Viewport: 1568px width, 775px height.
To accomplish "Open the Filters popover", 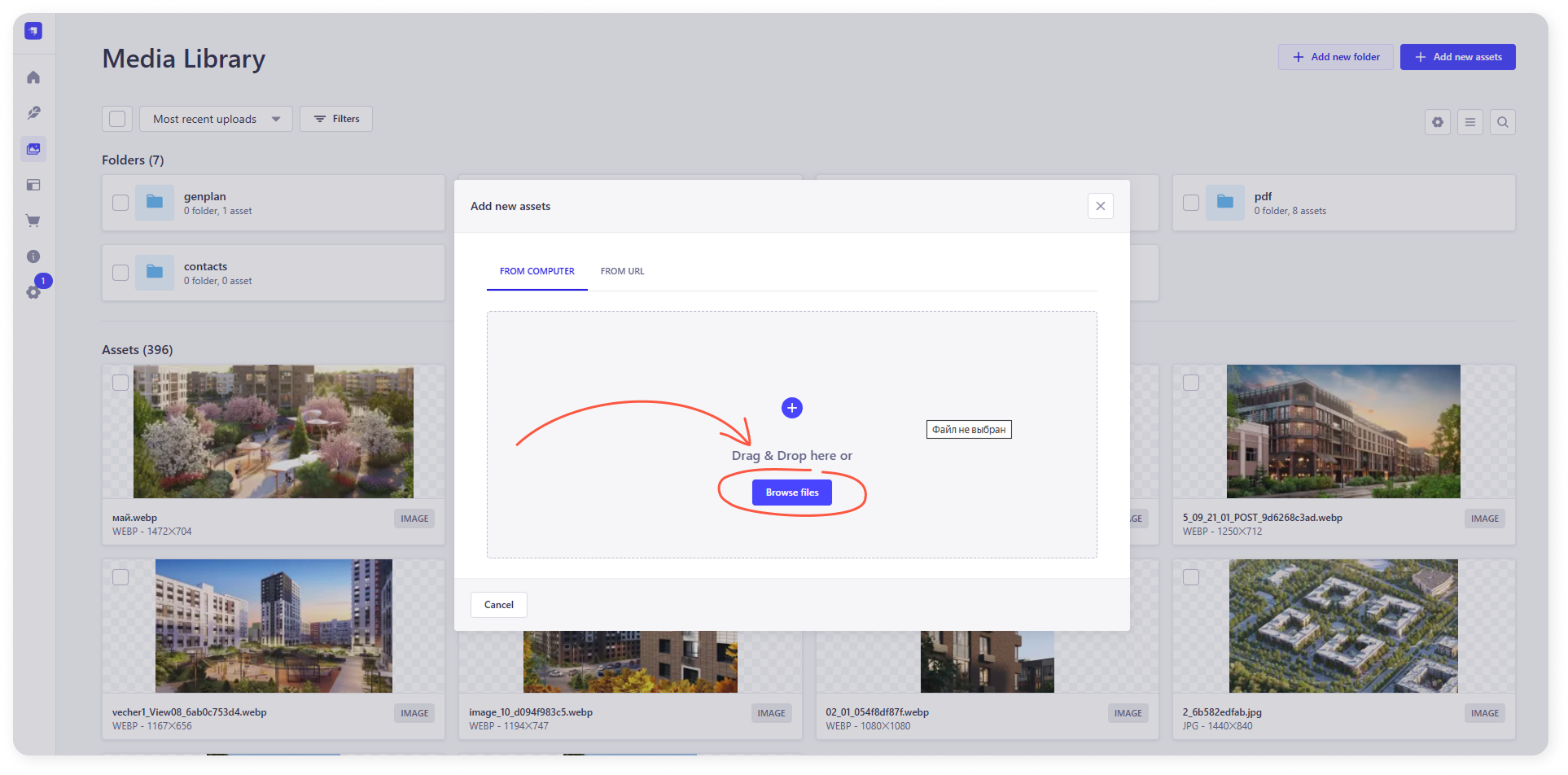I will click(336, 119).
